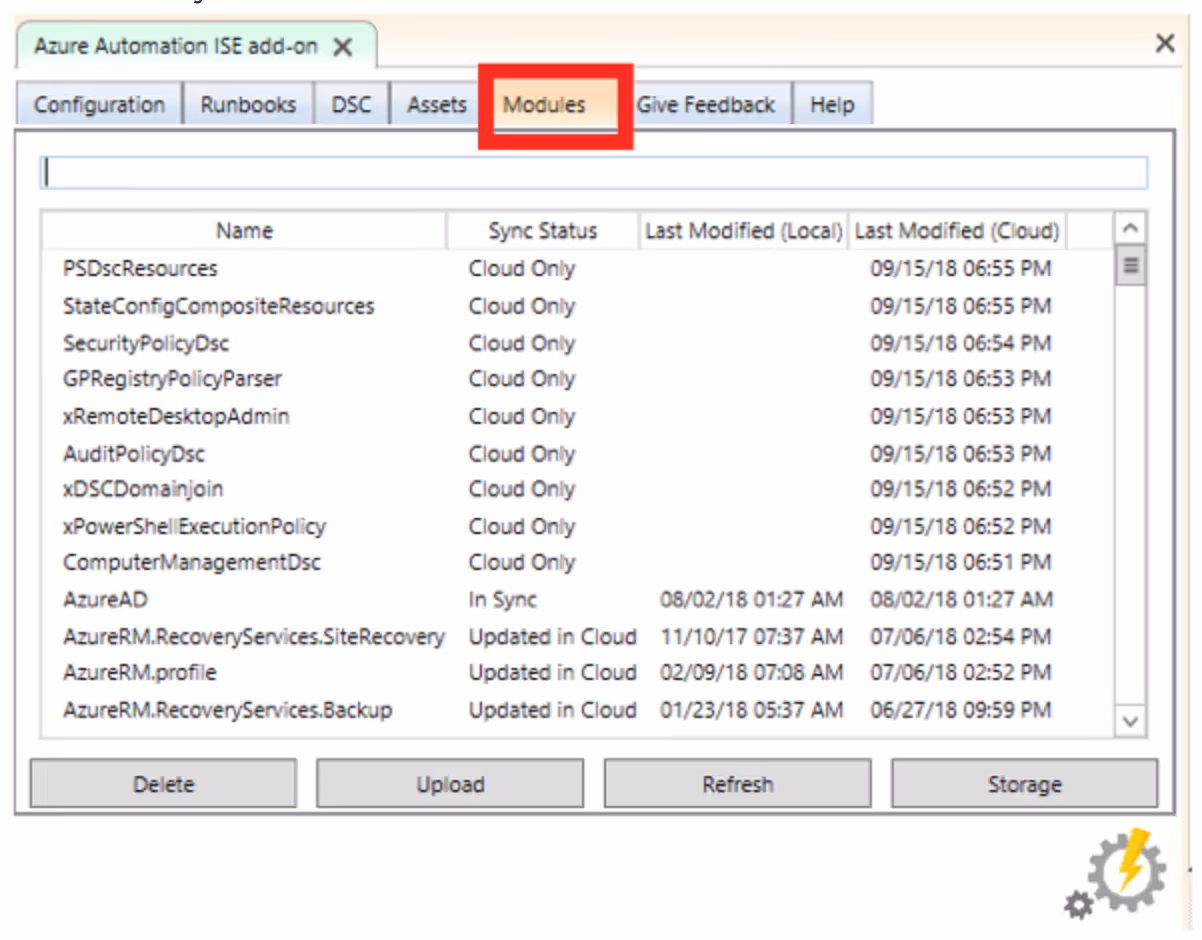The width and height of the screenshot is (1202, 940).
Task: Open the Give Feedback tab
Action: coord(706,104)
